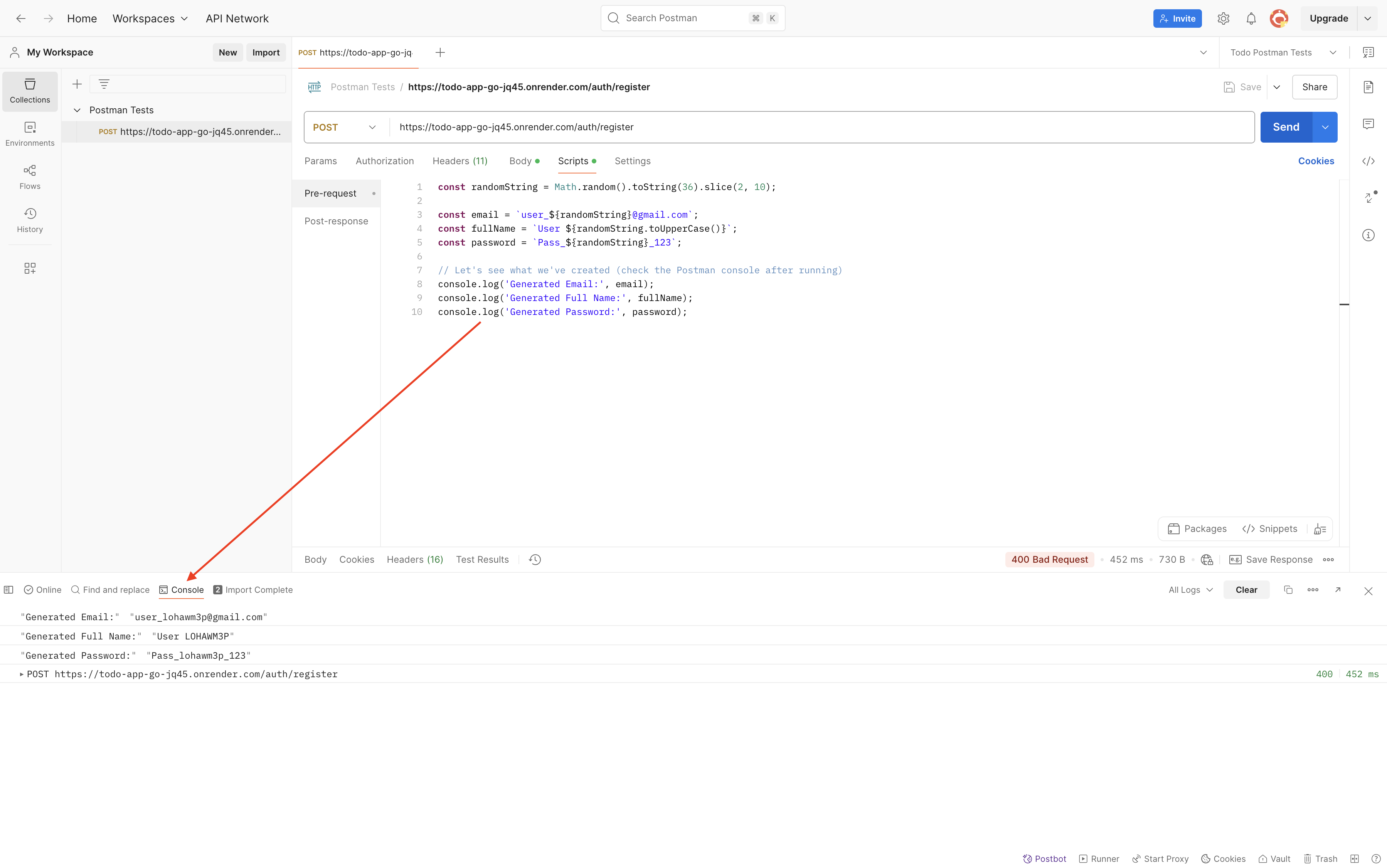Screen dimensions: 1387x868
Task: Open Environments in the sidebar
Action: [x=30, y=135]
